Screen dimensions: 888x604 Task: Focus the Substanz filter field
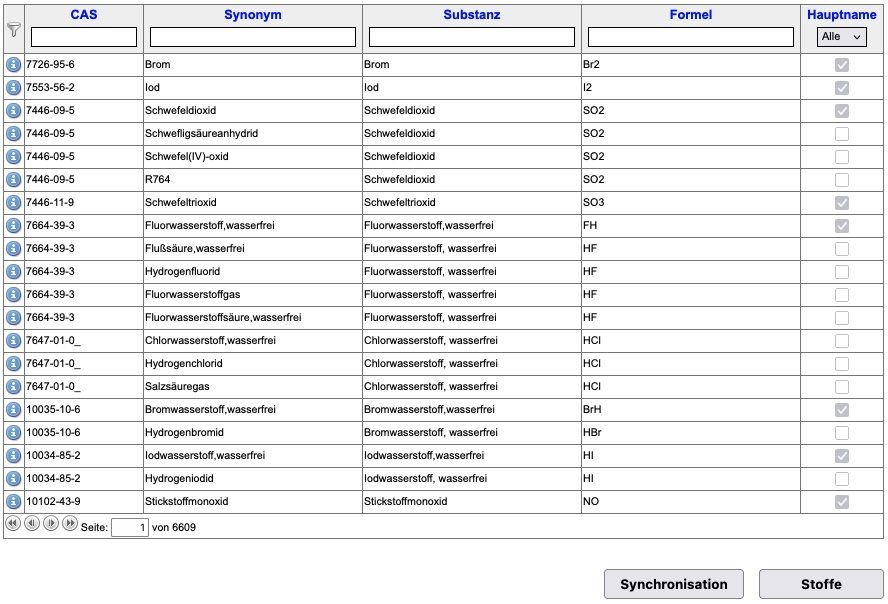472,37
